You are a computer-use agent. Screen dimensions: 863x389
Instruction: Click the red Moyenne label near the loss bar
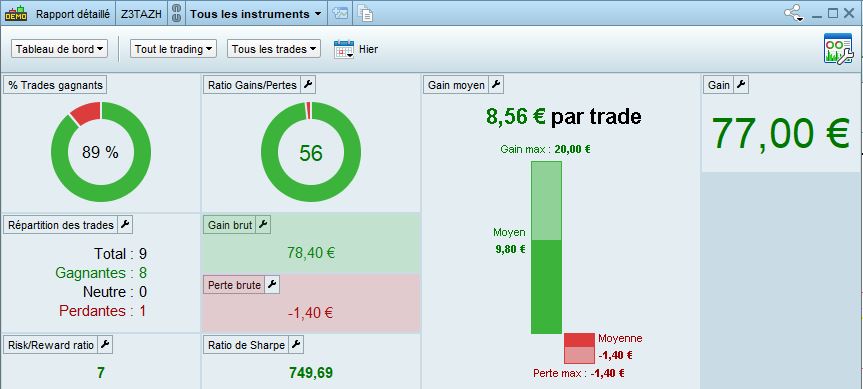(620, 338)
